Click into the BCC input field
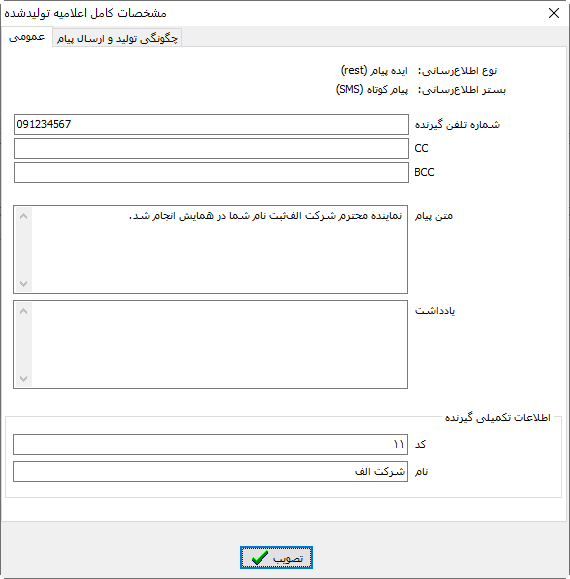 (x=211, y=172)
